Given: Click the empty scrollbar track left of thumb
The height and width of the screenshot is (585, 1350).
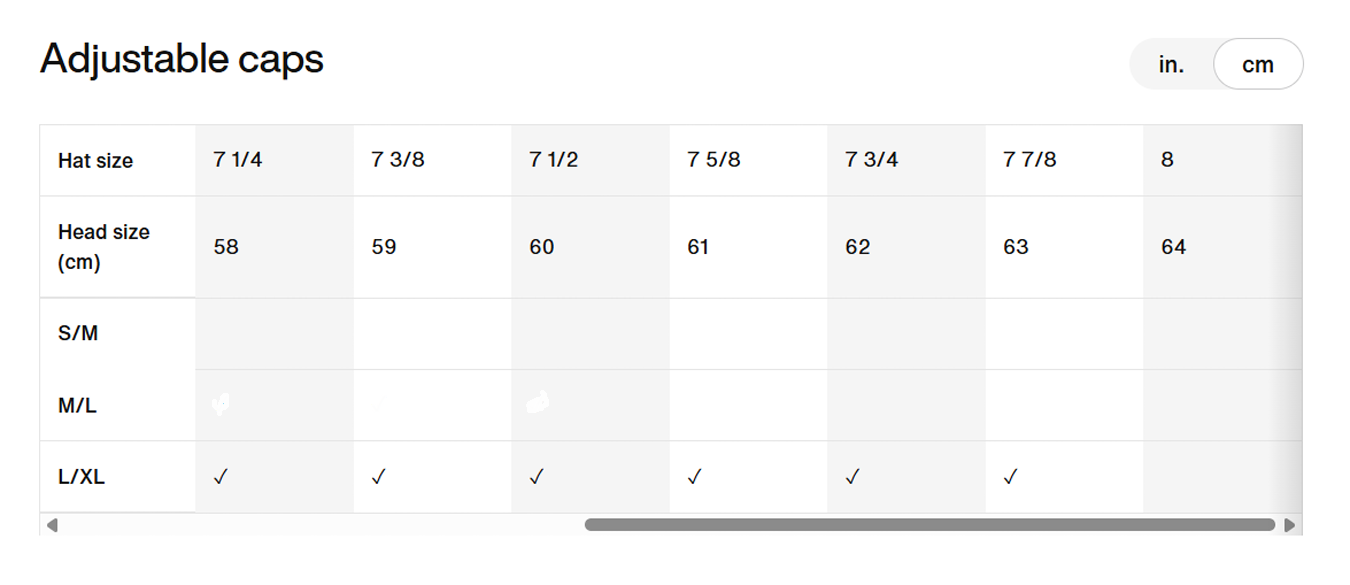Looking at the screenshot, I should click(320, 525).
